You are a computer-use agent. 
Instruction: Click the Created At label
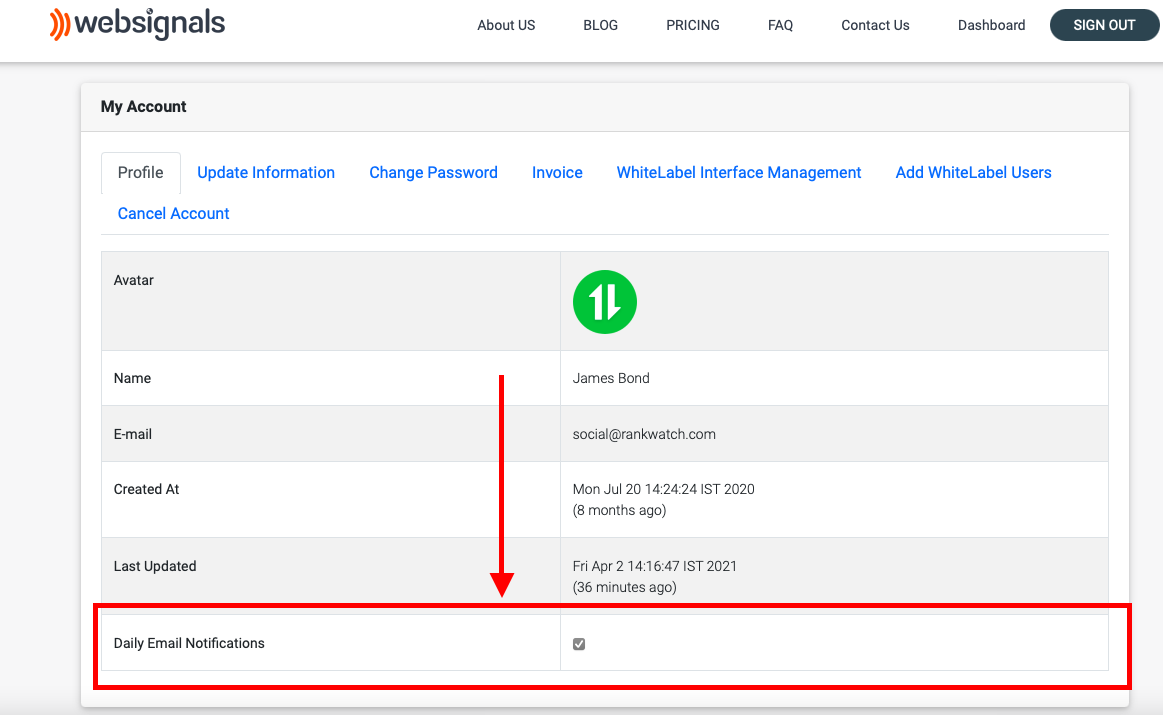(146, 490)
